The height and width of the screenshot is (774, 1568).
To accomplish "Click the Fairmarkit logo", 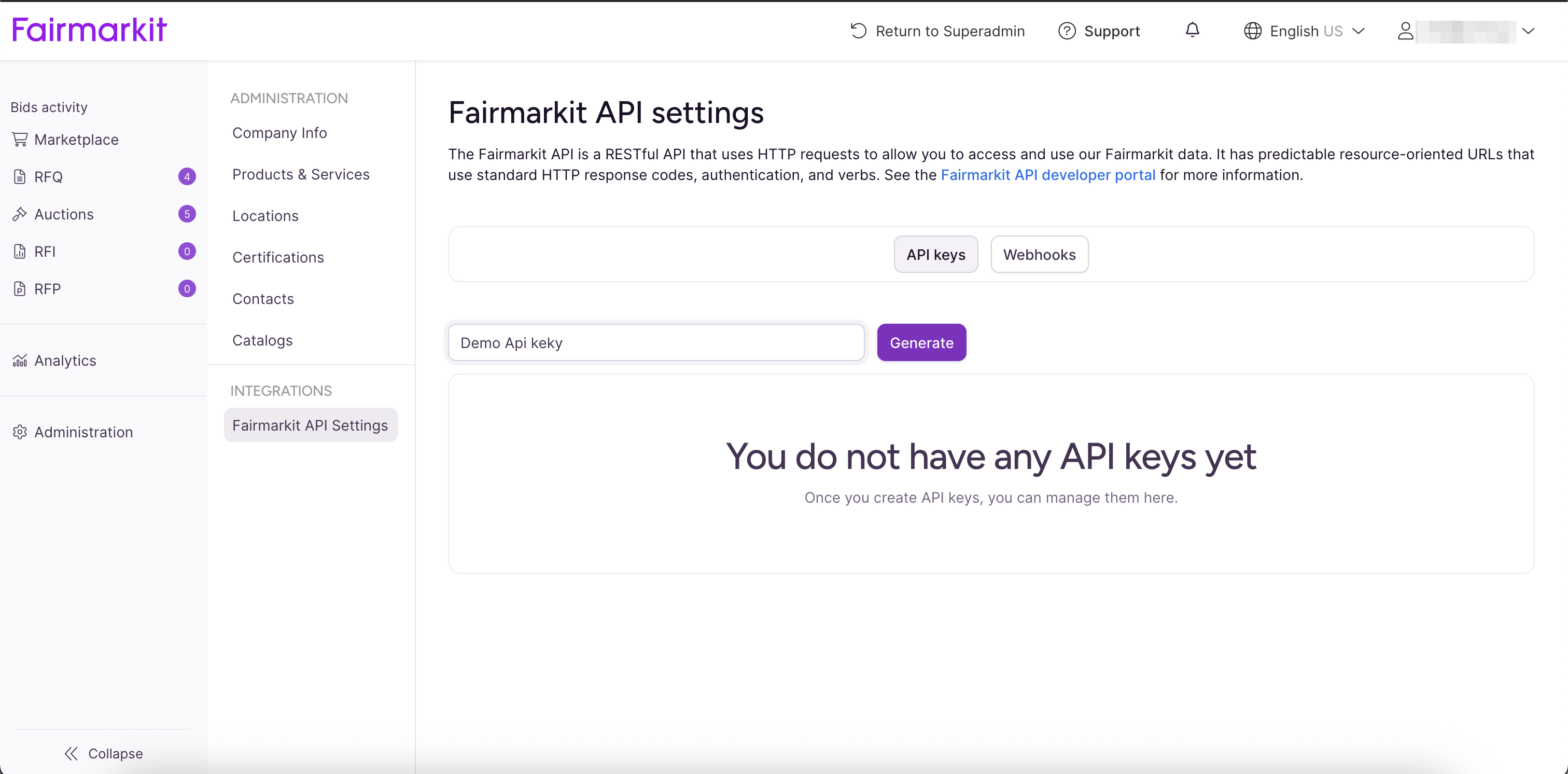I will tap(90, 29).
